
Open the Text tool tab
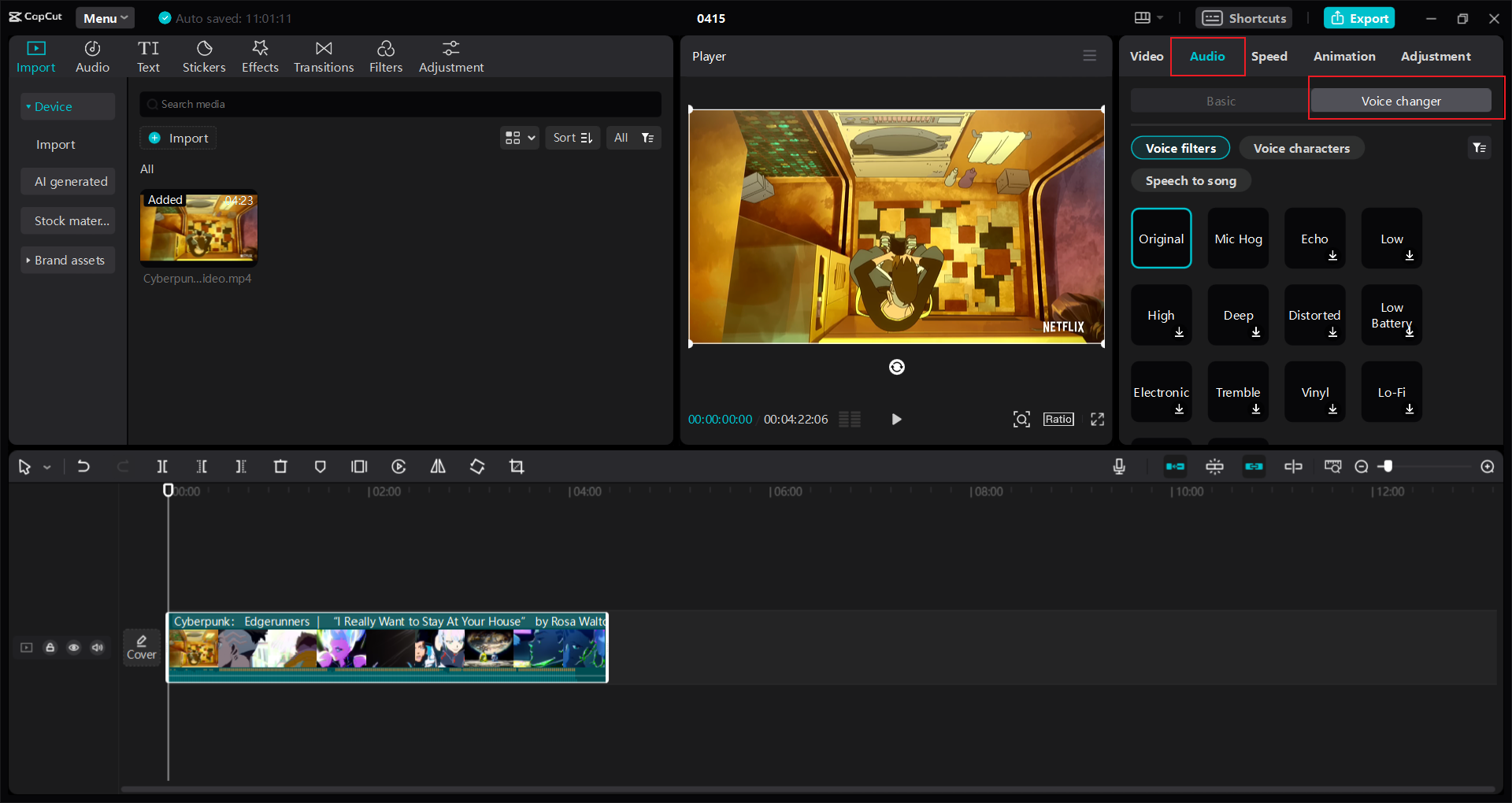coord(148,57)
